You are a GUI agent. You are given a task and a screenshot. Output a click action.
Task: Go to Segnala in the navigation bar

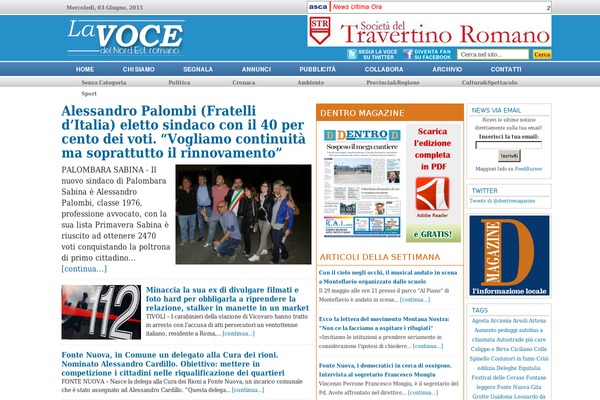[x=198, y=69]
